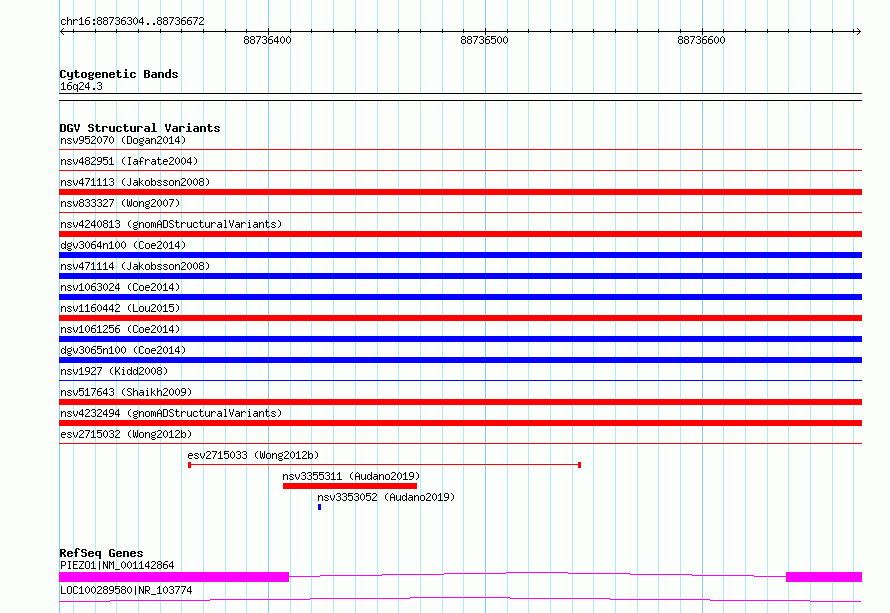Click the red bar under nsv4232494
This screenshot has height=613, width=890.
pos(460,423)
